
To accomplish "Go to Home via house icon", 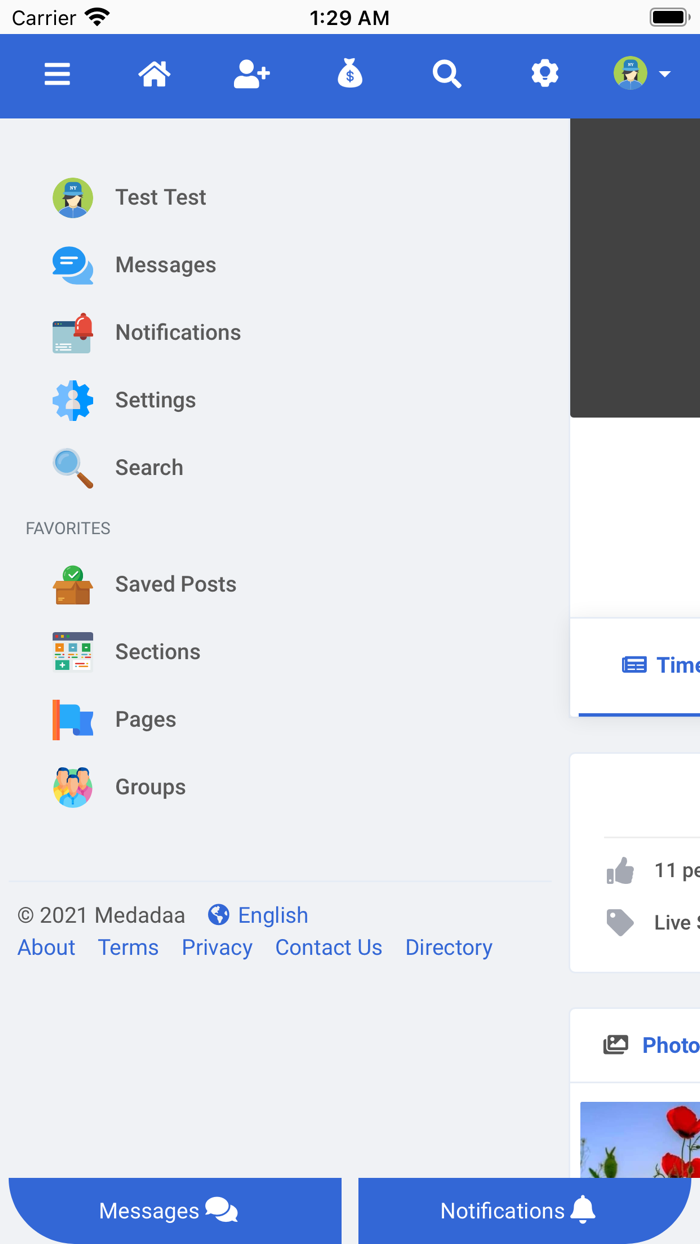I will (154, 74).
